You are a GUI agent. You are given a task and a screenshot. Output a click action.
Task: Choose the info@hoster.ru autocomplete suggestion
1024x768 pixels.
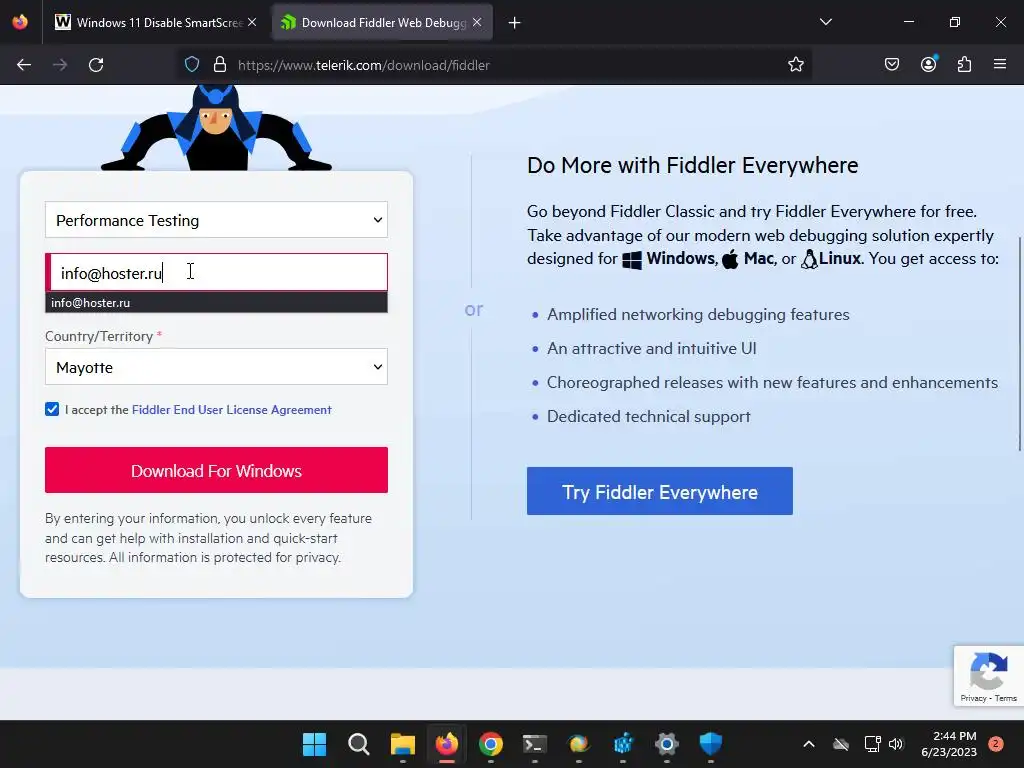click(216, 302)
